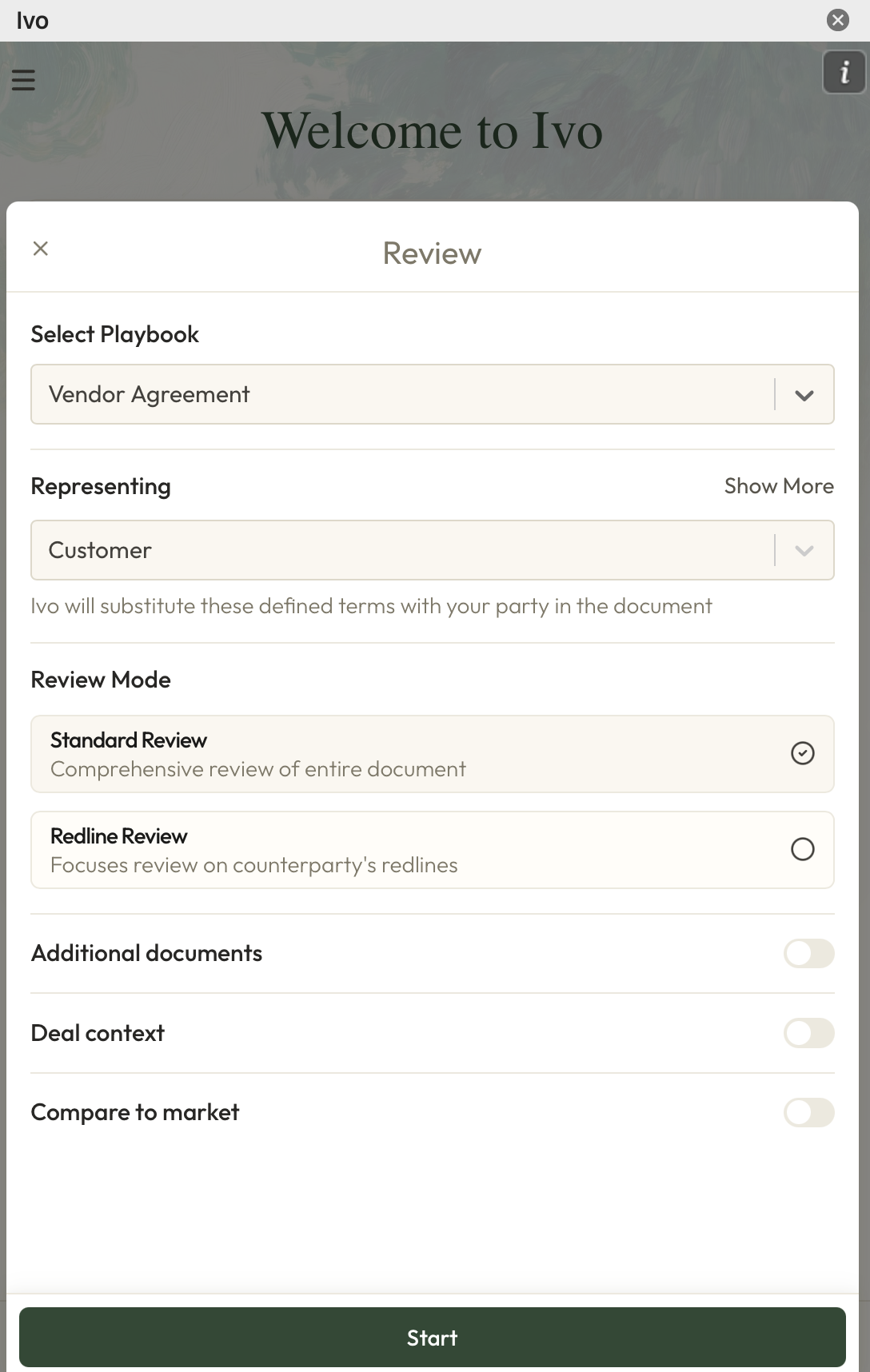Select the Standard Review radio circle

(802, 753)
